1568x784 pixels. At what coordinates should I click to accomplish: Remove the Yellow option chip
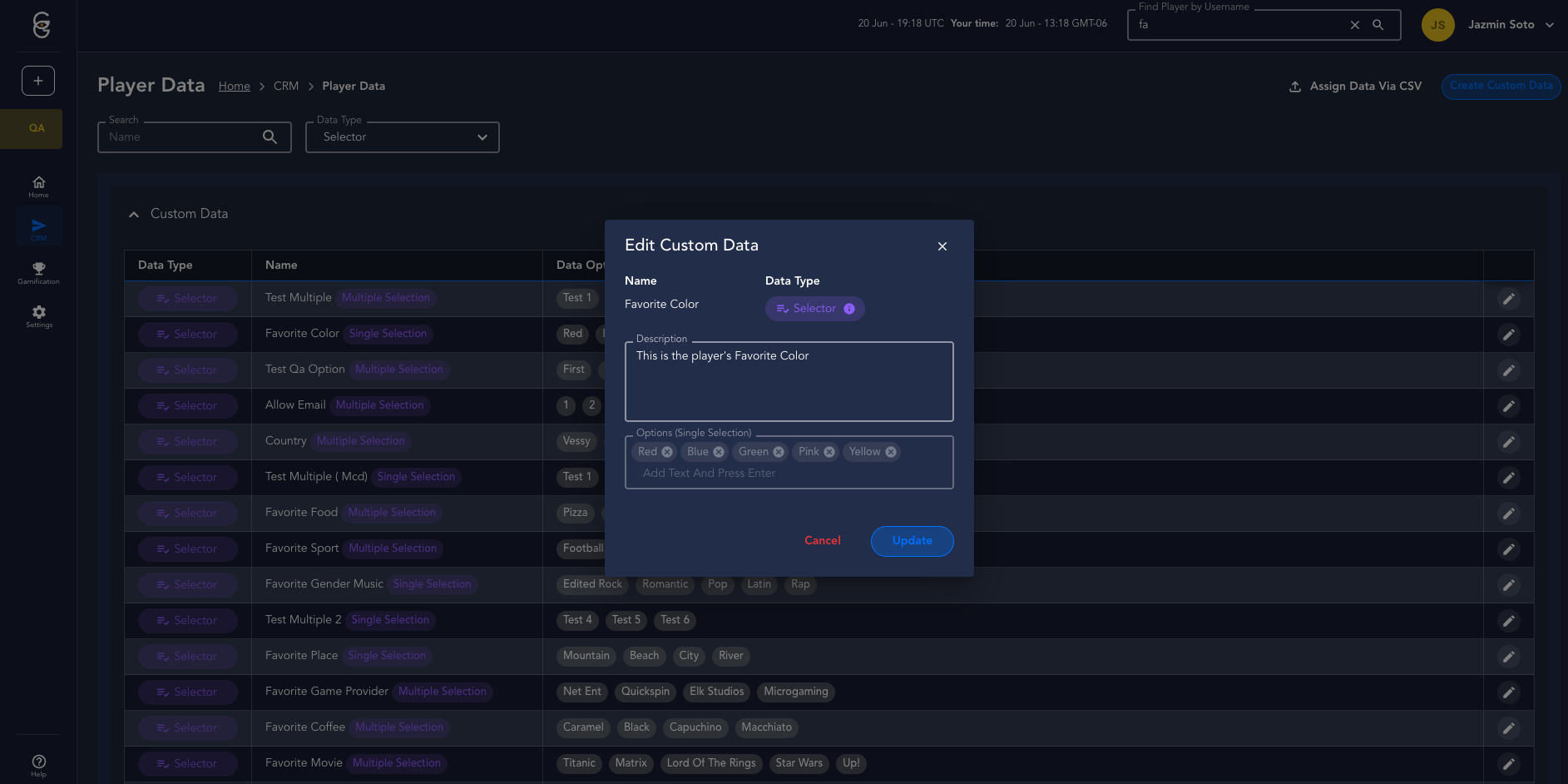891,452
